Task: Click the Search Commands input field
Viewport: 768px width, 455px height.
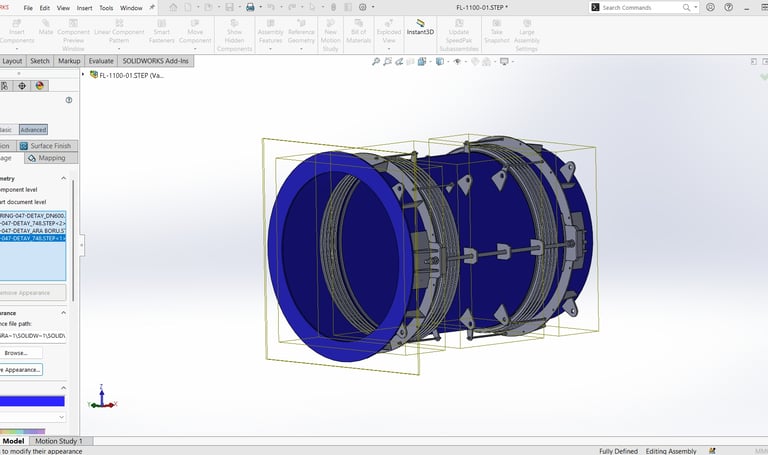Action: (x=641, y=7)
